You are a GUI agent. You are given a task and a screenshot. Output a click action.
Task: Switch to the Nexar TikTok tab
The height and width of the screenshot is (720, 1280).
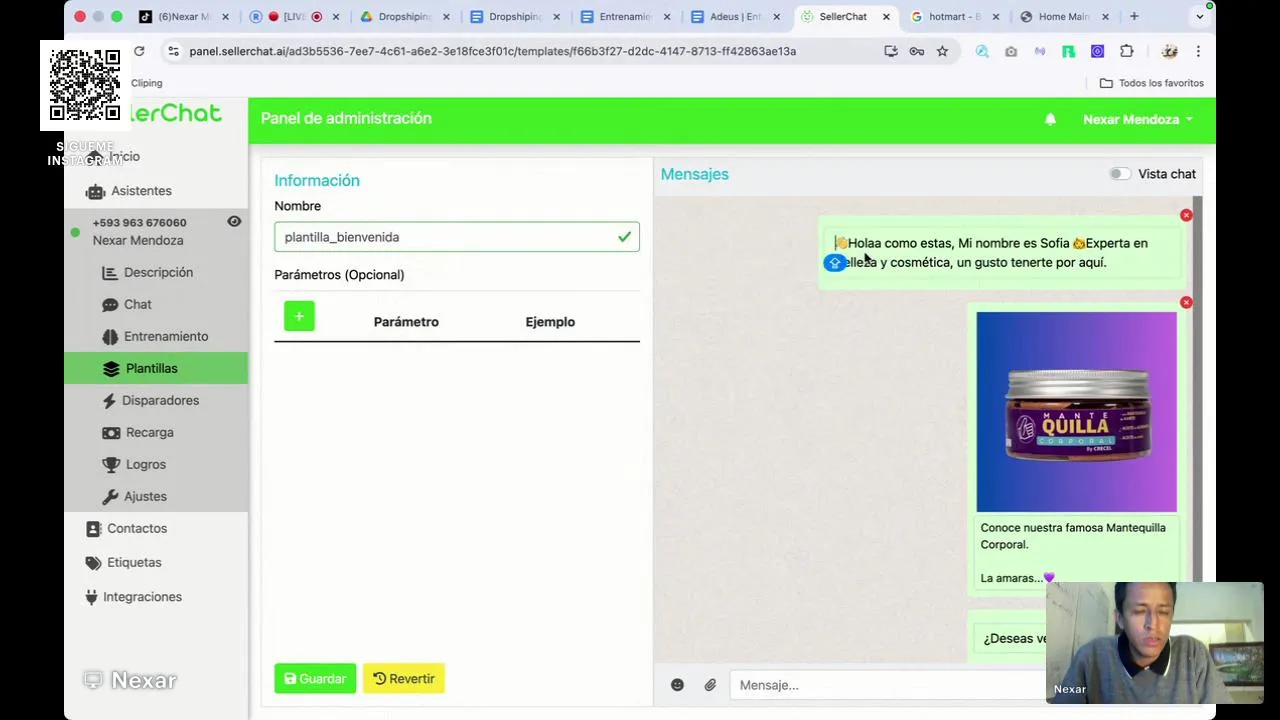184,16
